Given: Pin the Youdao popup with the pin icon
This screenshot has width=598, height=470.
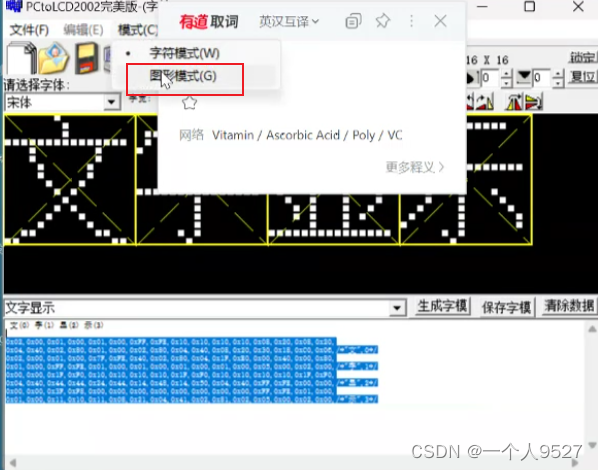Looking at the screenshot, I should [383, 21].
